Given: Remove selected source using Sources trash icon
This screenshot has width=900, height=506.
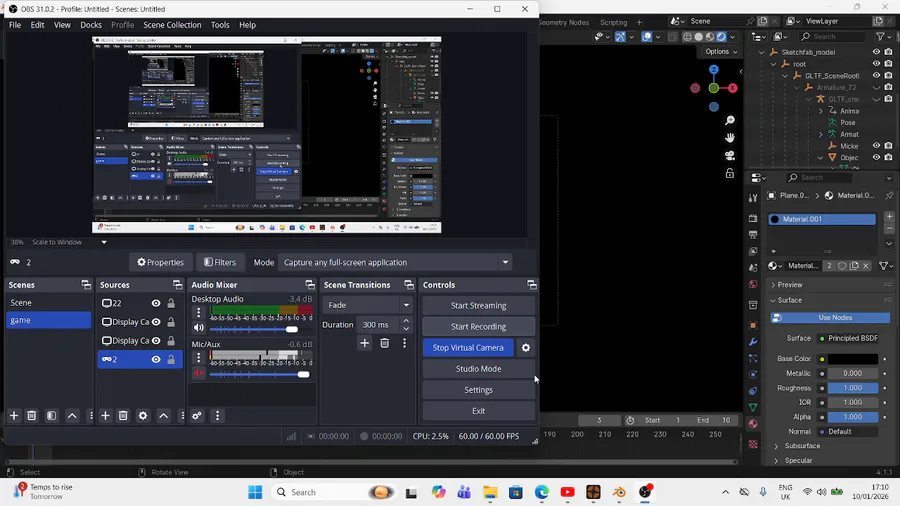Looking at the screenshot, I should pyautogui.click(x=123, y=415).
